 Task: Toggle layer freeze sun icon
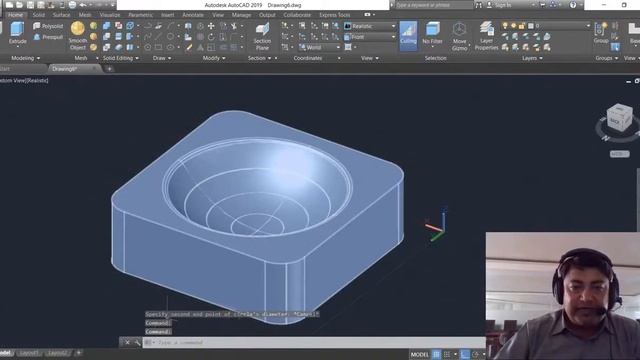(x=513, y=26)
